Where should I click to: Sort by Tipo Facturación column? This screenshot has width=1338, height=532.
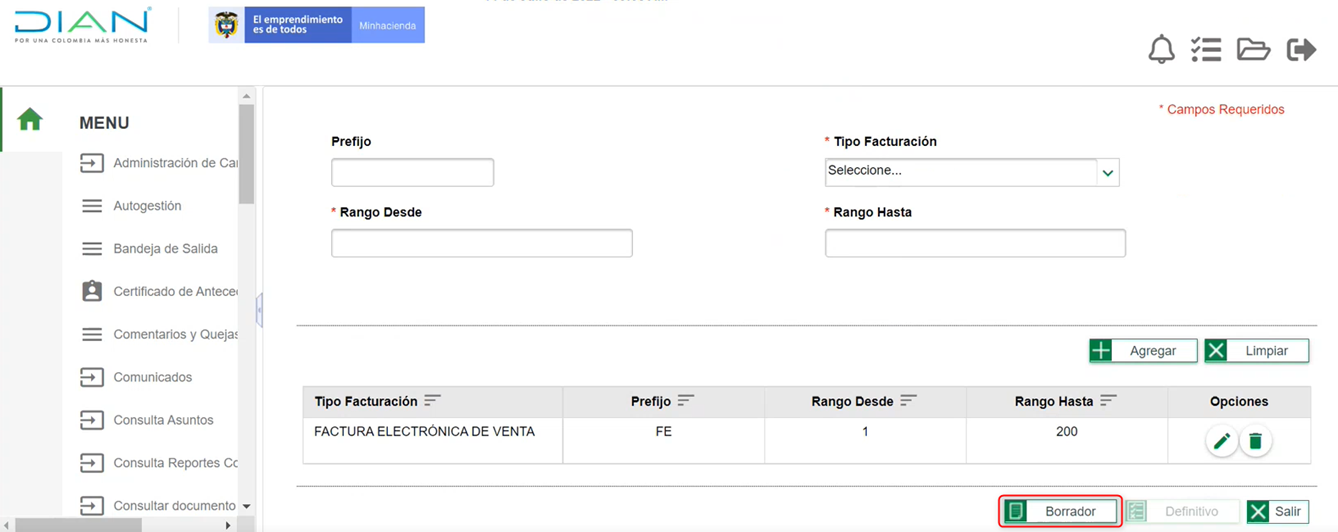coord(432,400)
